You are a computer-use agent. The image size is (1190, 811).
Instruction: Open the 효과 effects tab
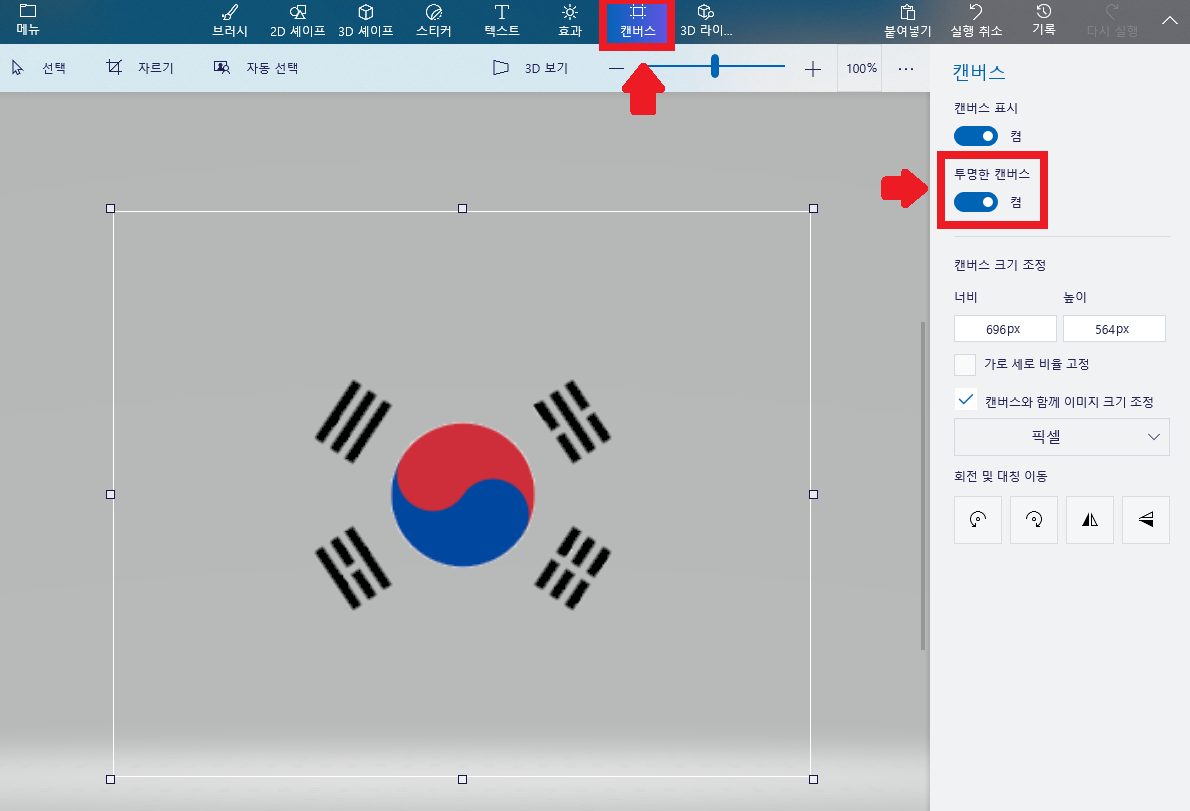pyautogui.click(x=570, y=21)
